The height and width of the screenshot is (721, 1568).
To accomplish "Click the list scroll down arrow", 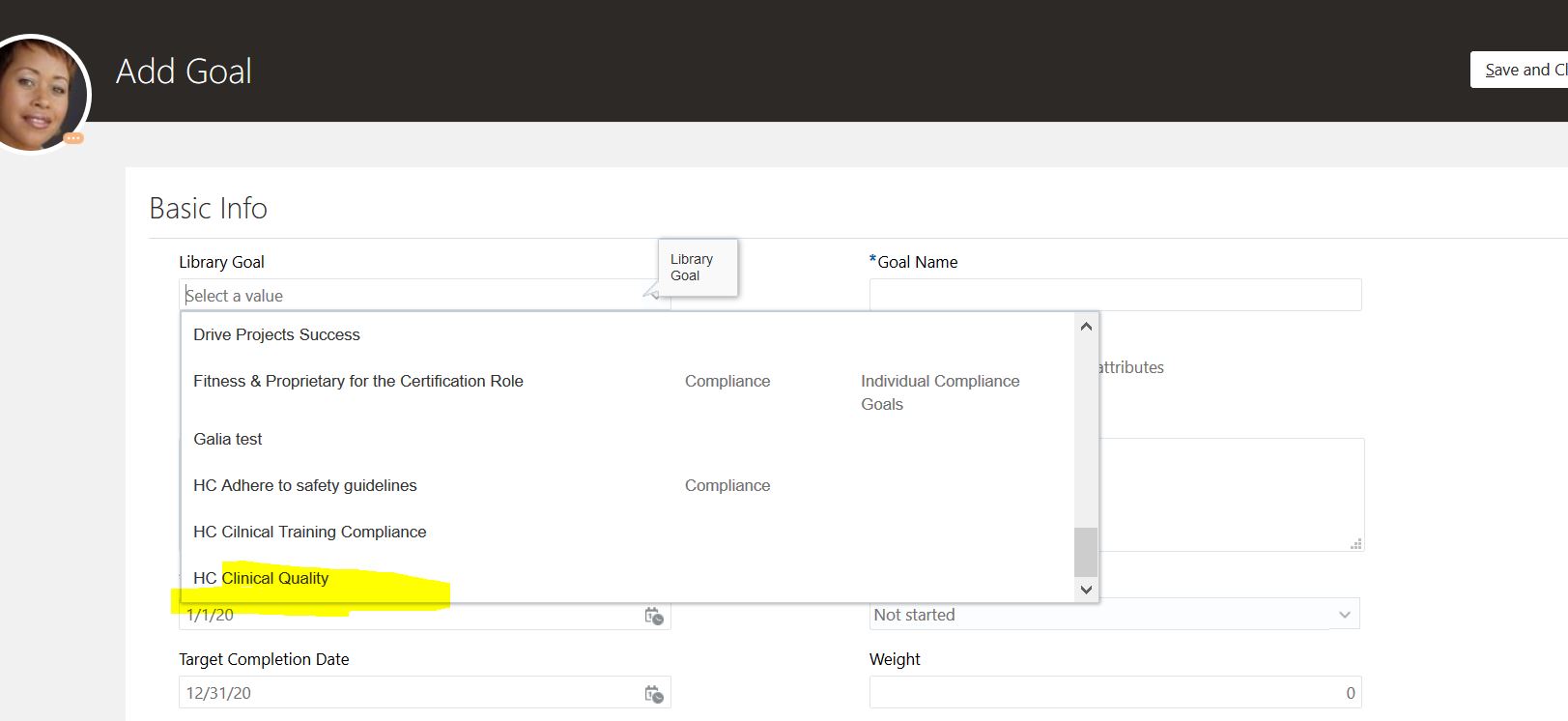I will click(x=1086, y=590).
